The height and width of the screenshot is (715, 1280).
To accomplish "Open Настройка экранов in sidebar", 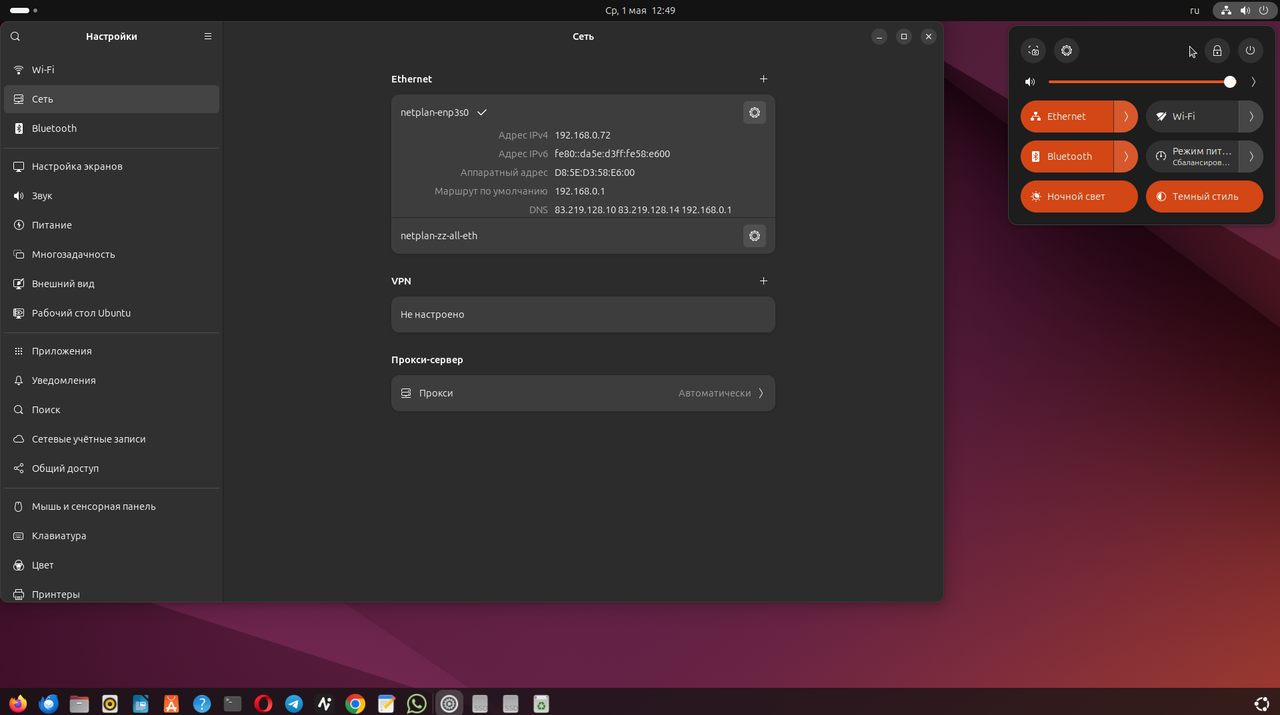I will point(111,166).
